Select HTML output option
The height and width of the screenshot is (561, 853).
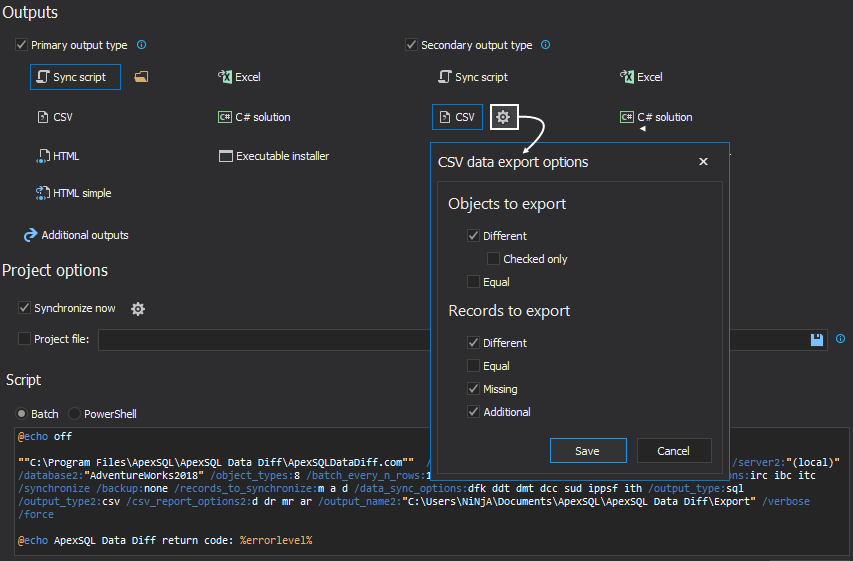58,156
